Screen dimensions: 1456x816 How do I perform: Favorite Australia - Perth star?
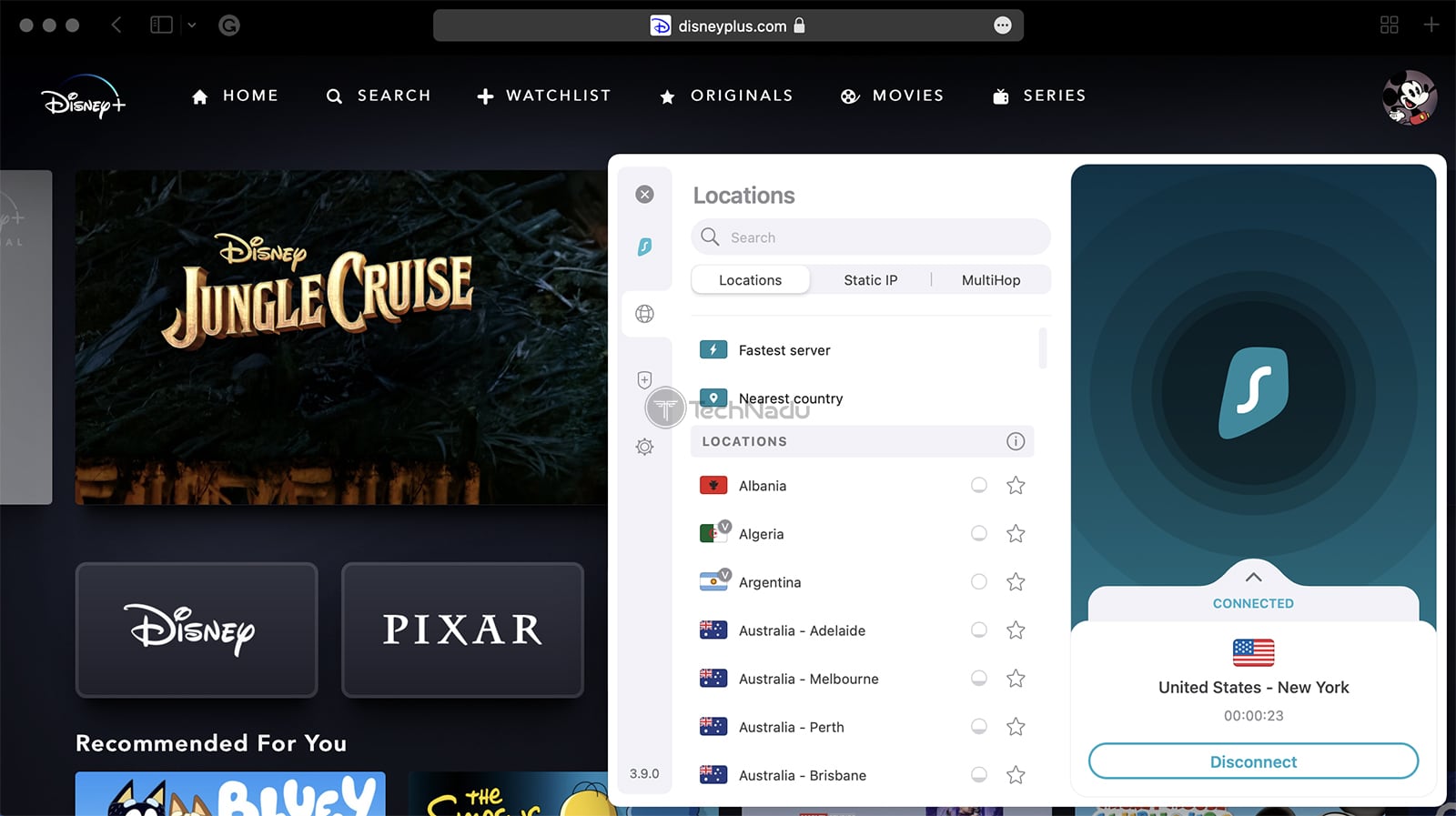(x=1016, y=727)
